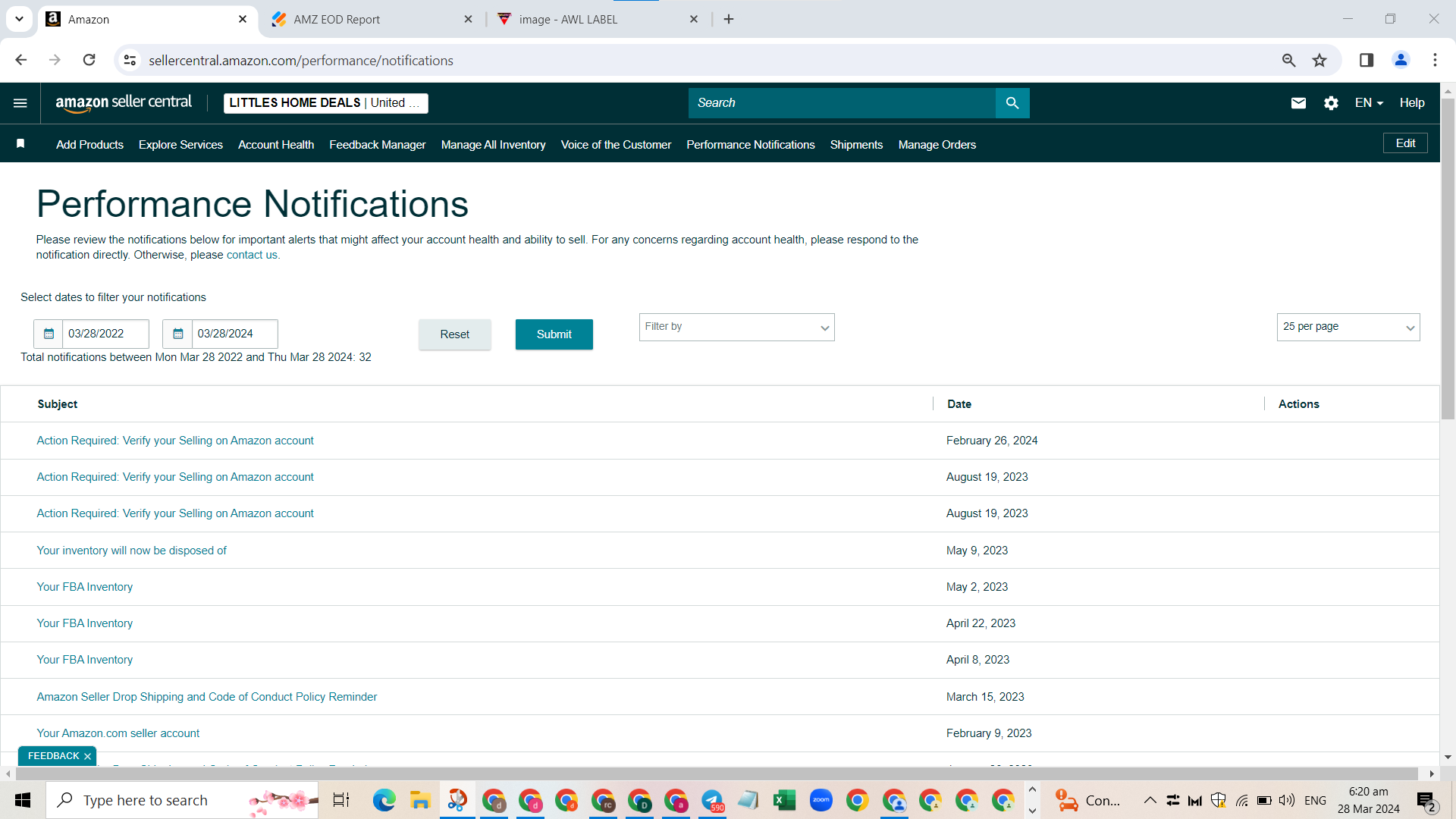Open the Drop Shipping Policy Reminder from March 15, 2023
This screenshot has height=819, width=1456.
click(x=206, y=697)
